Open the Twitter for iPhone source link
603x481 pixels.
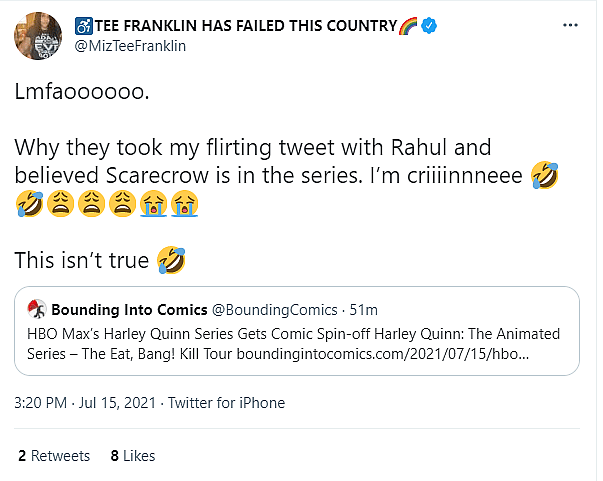coord(226,403)
